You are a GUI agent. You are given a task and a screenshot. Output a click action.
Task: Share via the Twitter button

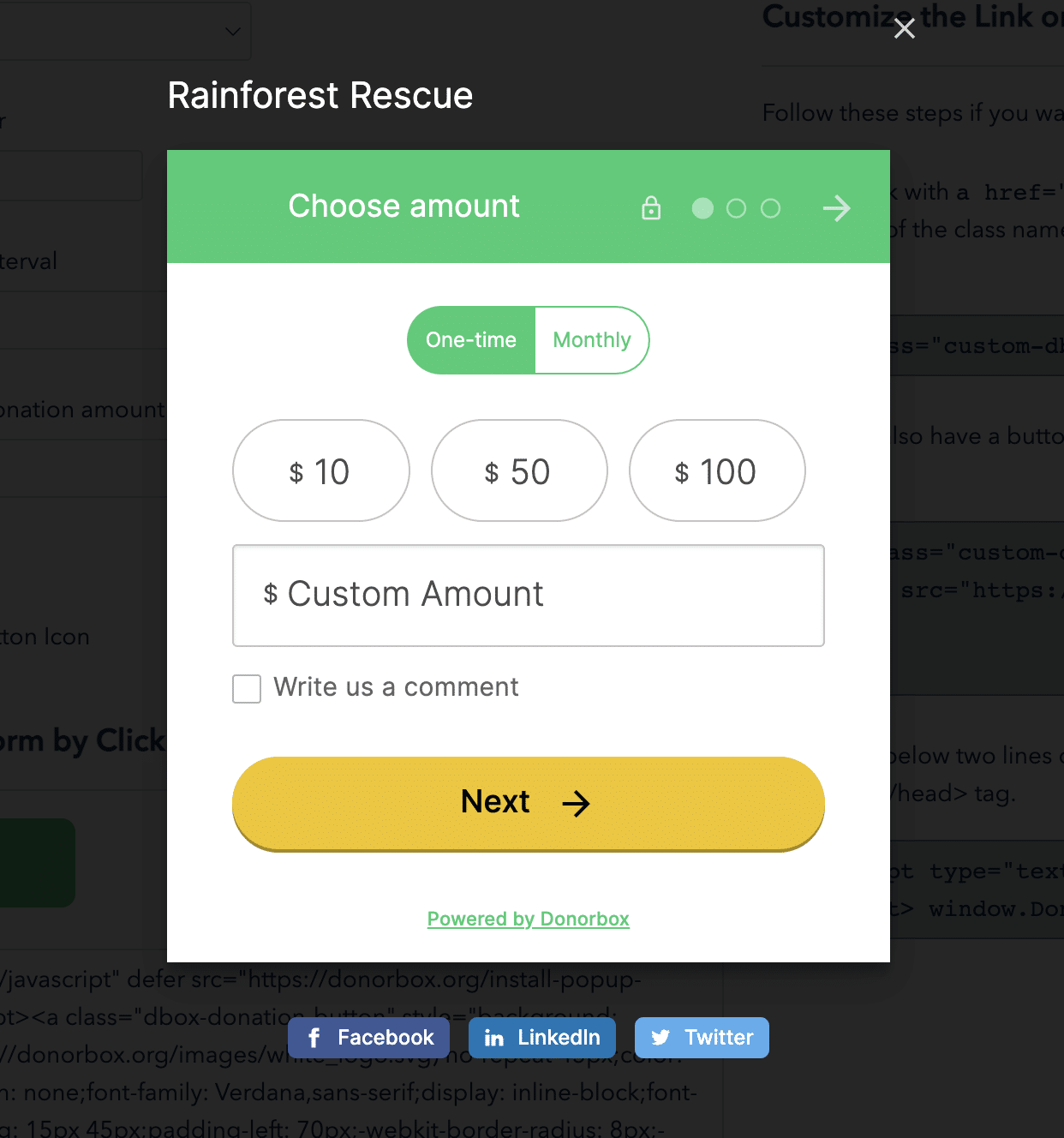point(702,1038)
